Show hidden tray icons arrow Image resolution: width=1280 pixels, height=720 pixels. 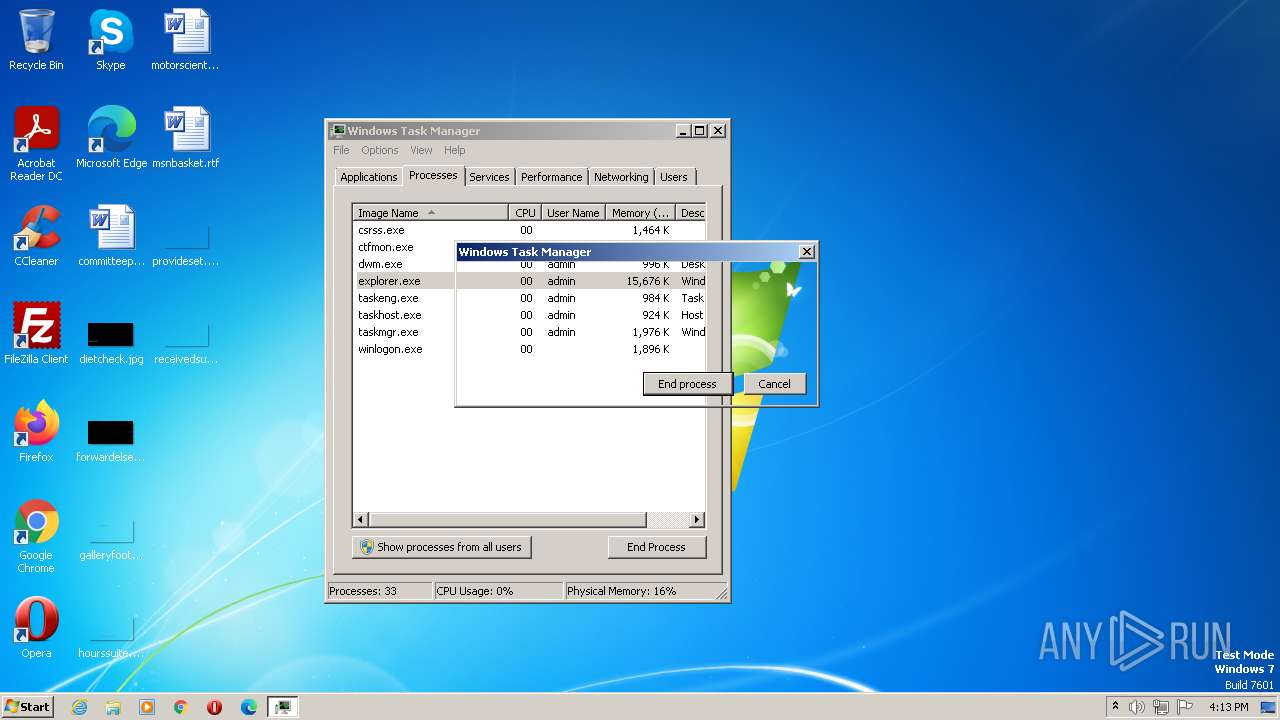[1115, 707]
